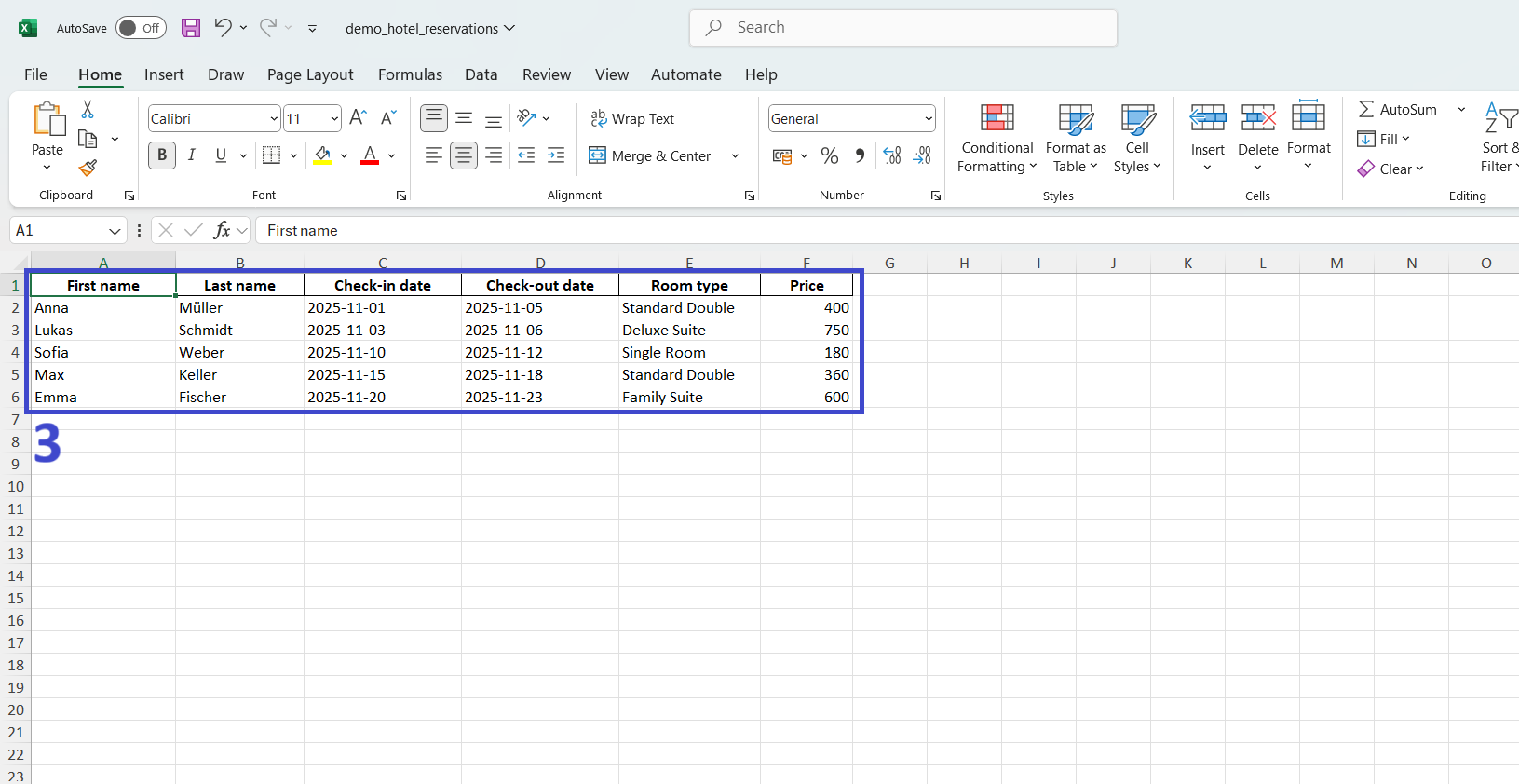
Task: Click the Decrease Indent icon
Action: [526, 155]
